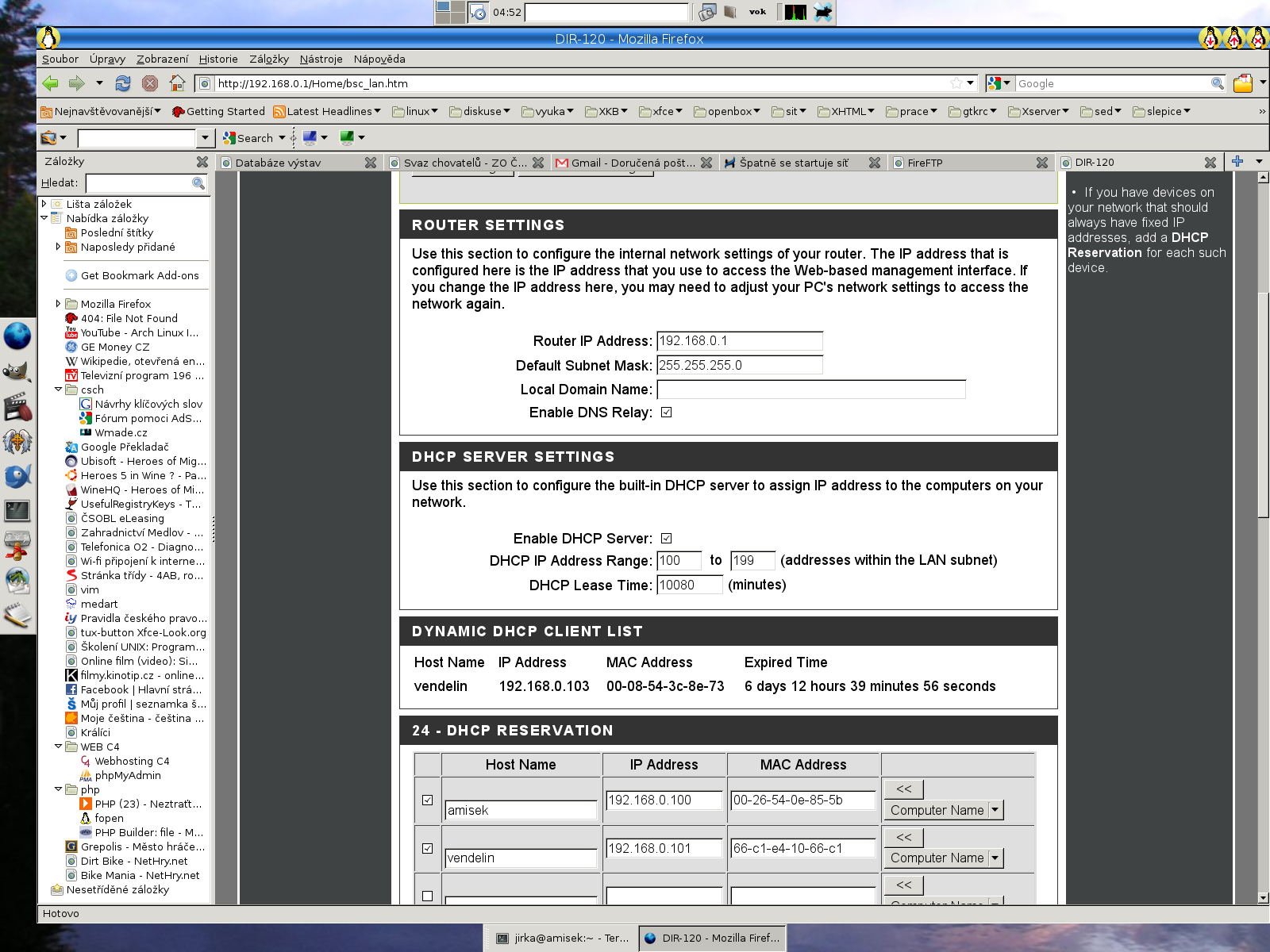Uncheck the amisek reservation checkbox

pos(428,800)
